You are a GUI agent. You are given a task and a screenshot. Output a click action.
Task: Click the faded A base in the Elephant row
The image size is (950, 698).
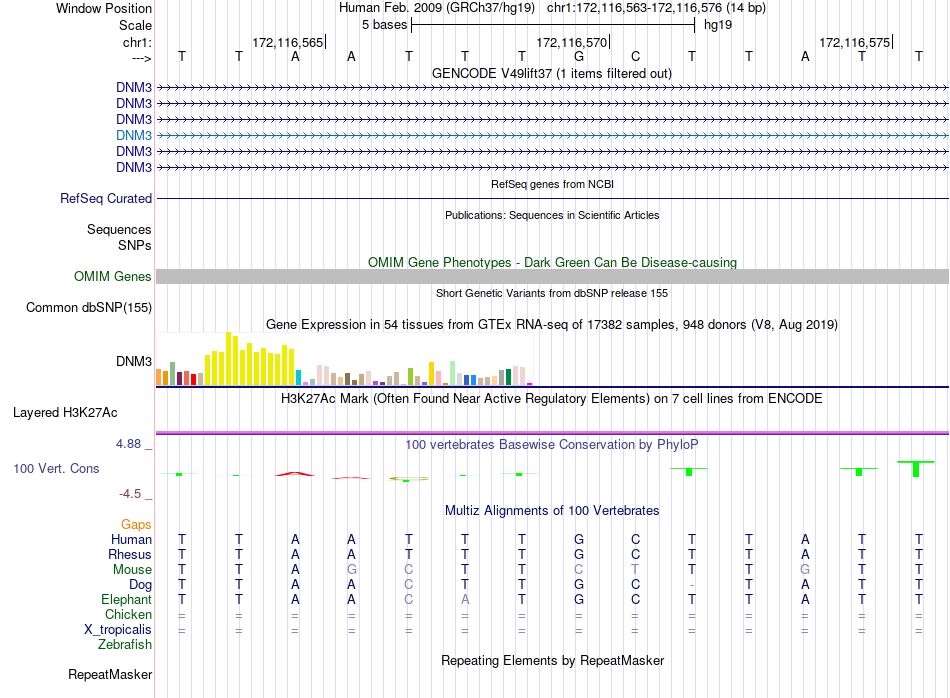pyautogui.click(x=465, y=599)
